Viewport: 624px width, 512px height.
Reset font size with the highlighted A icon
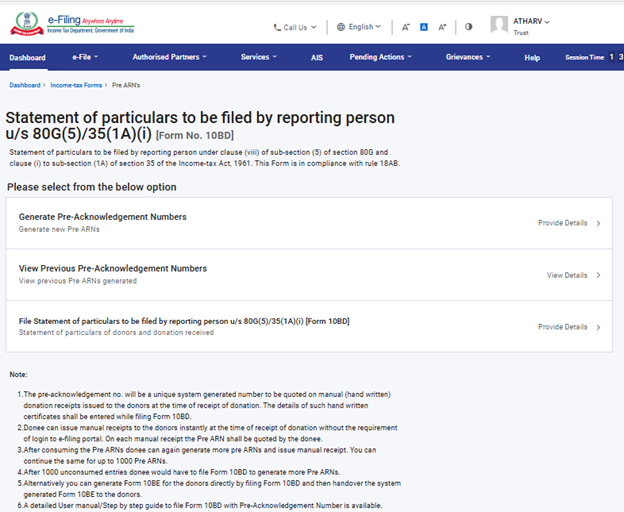coord(423,27)
